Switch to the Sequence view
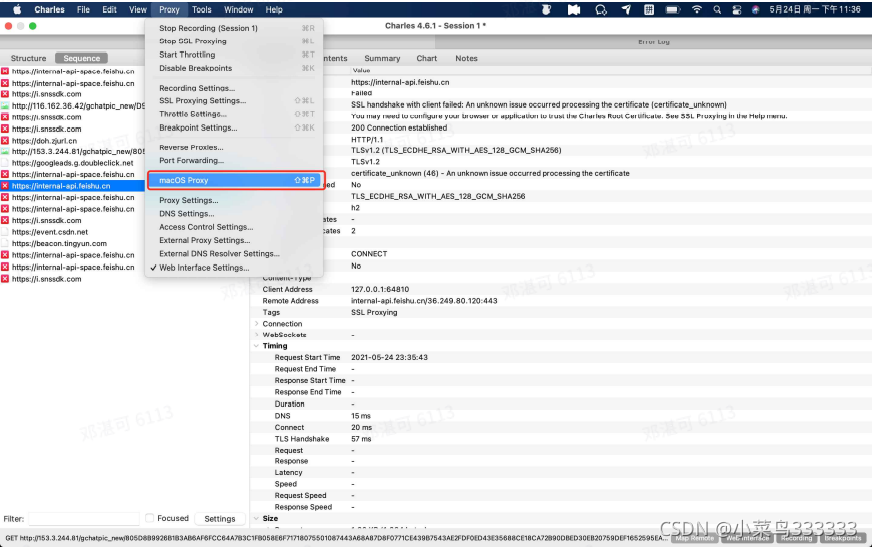This screenshot has width=872, height=547. click(81, 58)
